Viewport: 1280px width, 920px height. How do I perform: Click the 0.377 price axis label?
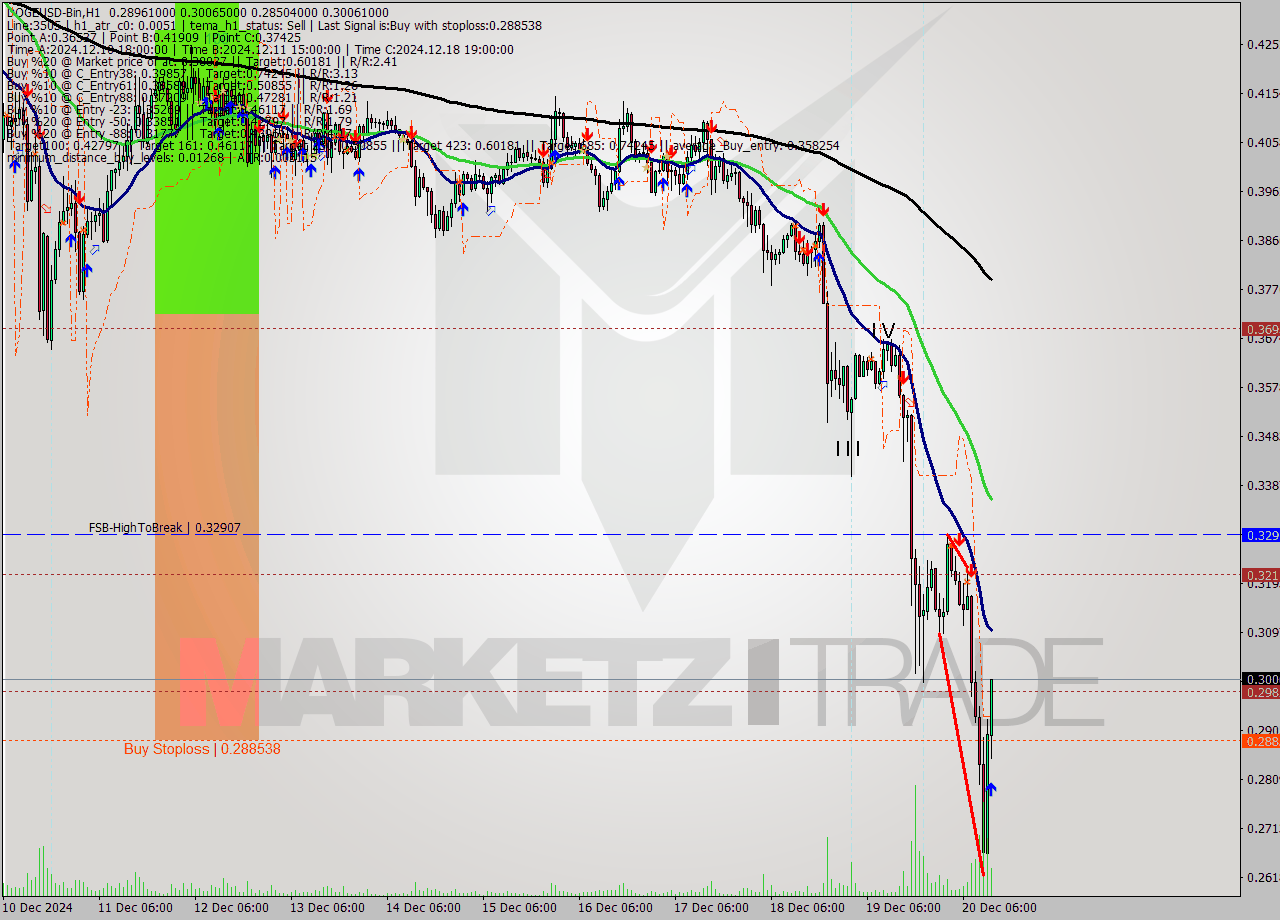click(x=1262, y=289)
